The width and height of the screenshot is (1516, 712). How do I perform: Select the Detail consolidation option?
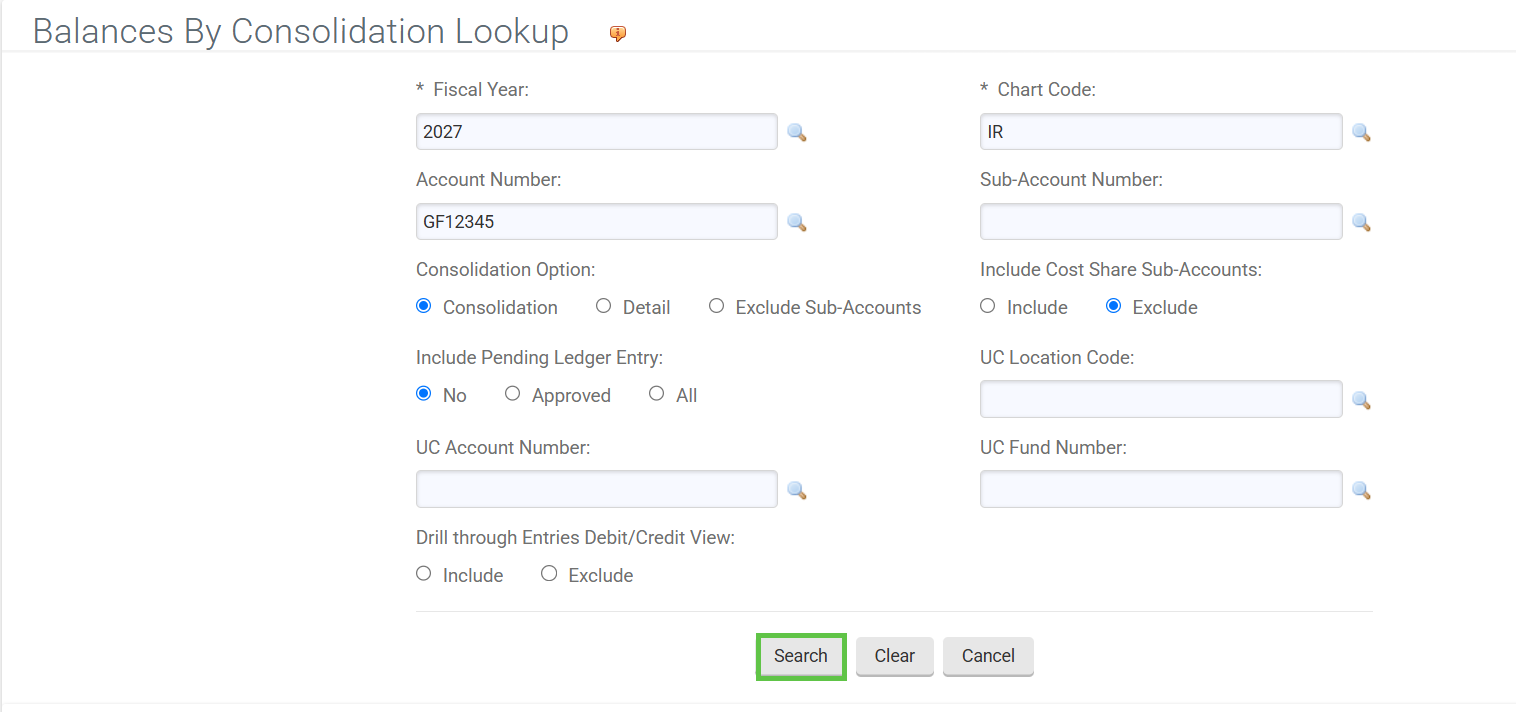point(603,306)
